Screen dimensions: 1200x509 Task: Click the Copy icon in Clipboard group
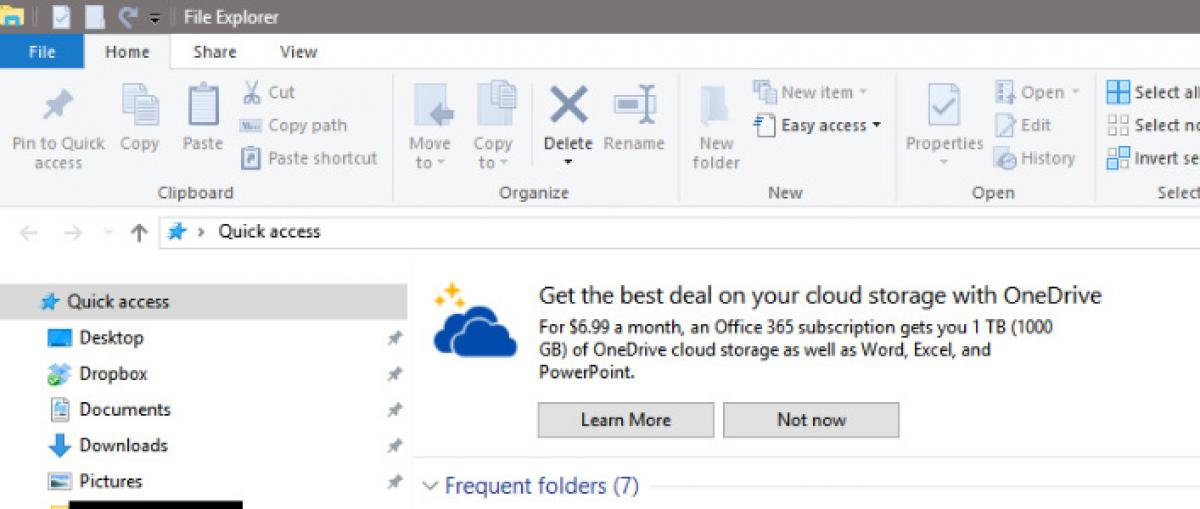(140, 105)
